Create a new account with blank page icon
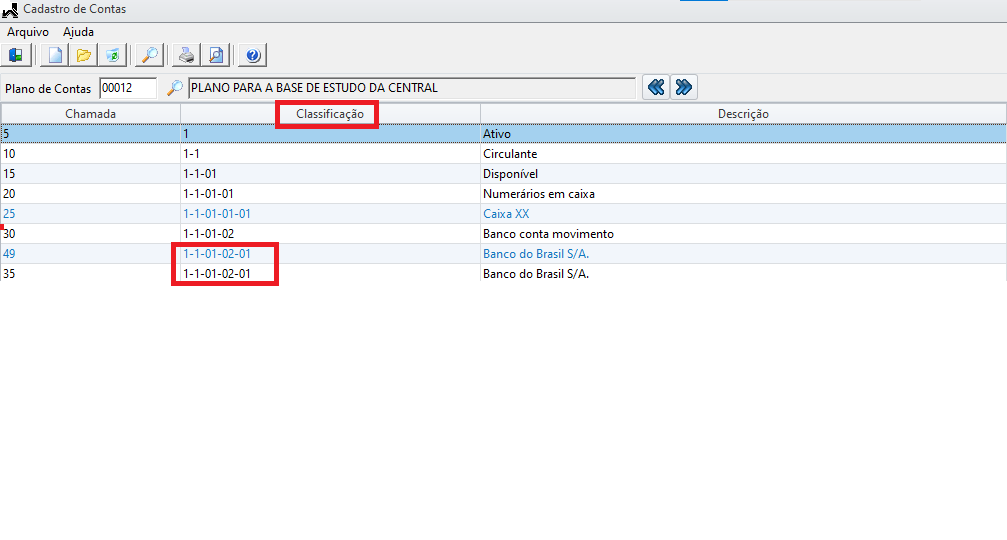This screenshot has width=1007, height=540. (x=55, y=55)
